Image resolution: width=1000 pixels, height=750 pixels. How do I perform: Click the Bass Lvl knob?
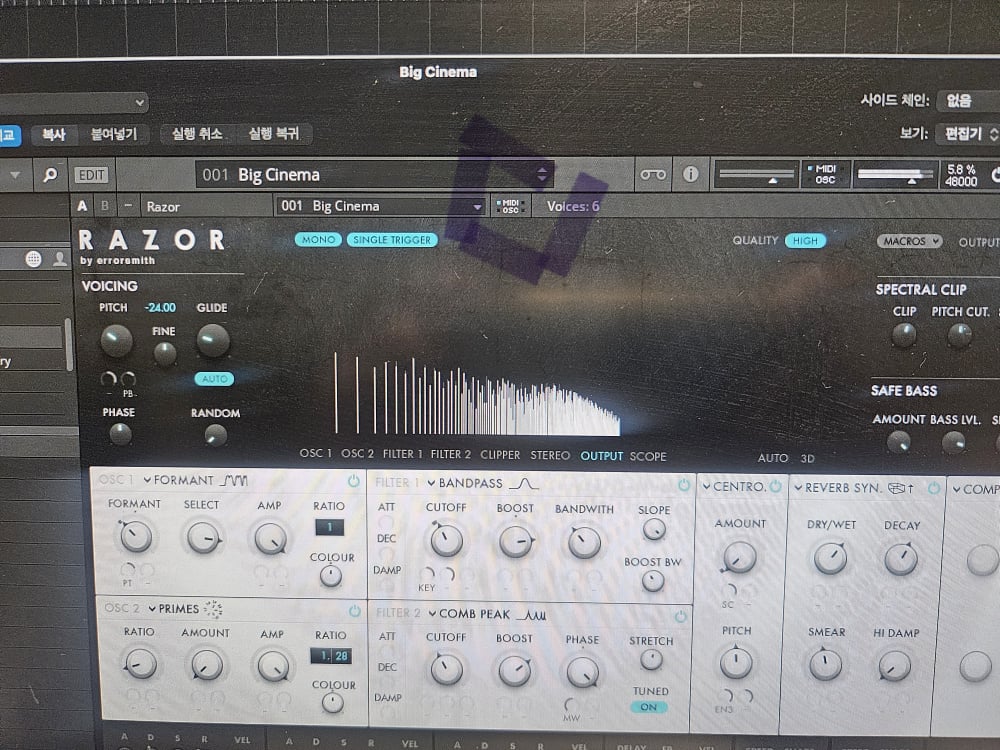953,442
